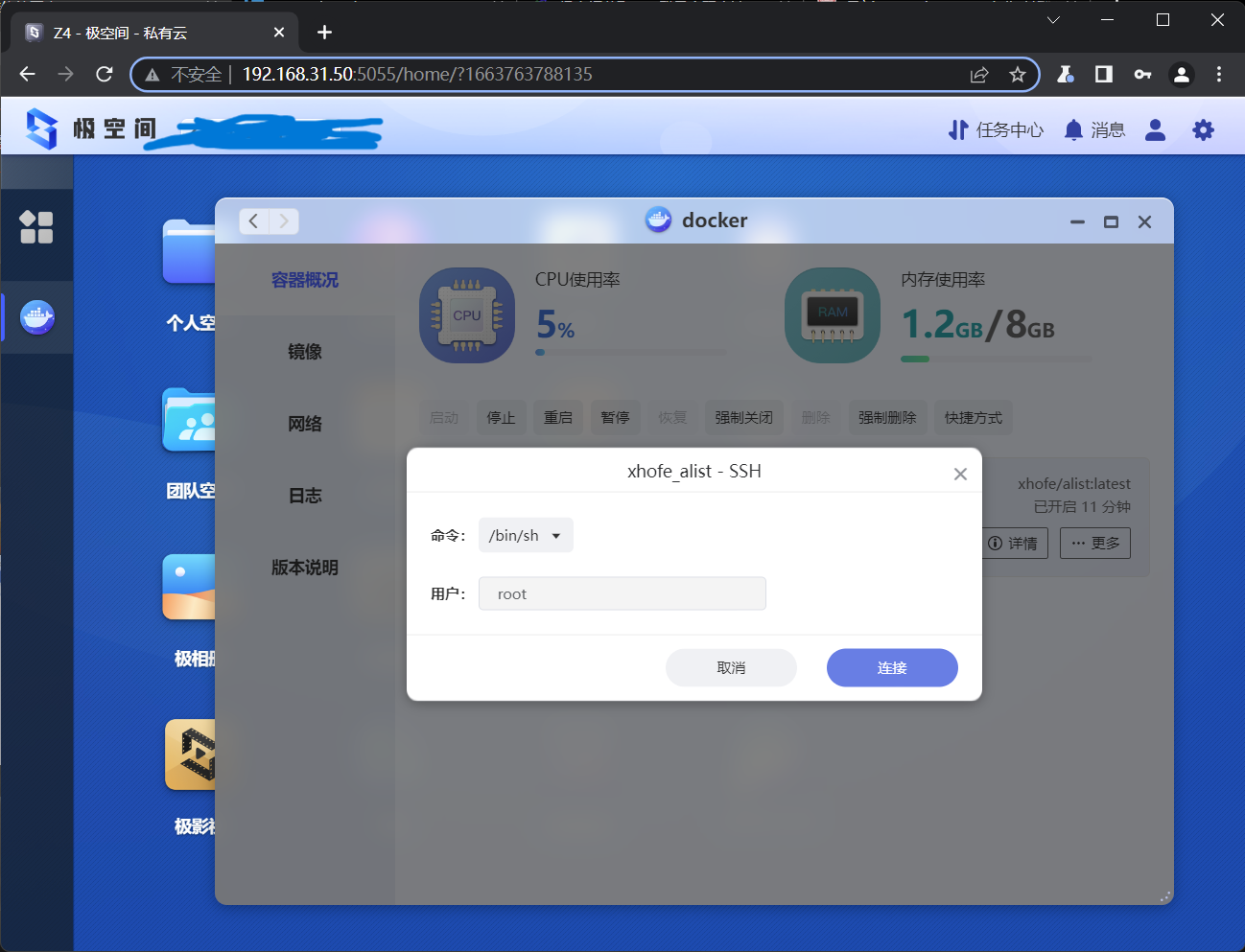Open Chrome Labs flask icon

tap(1065, 74)
